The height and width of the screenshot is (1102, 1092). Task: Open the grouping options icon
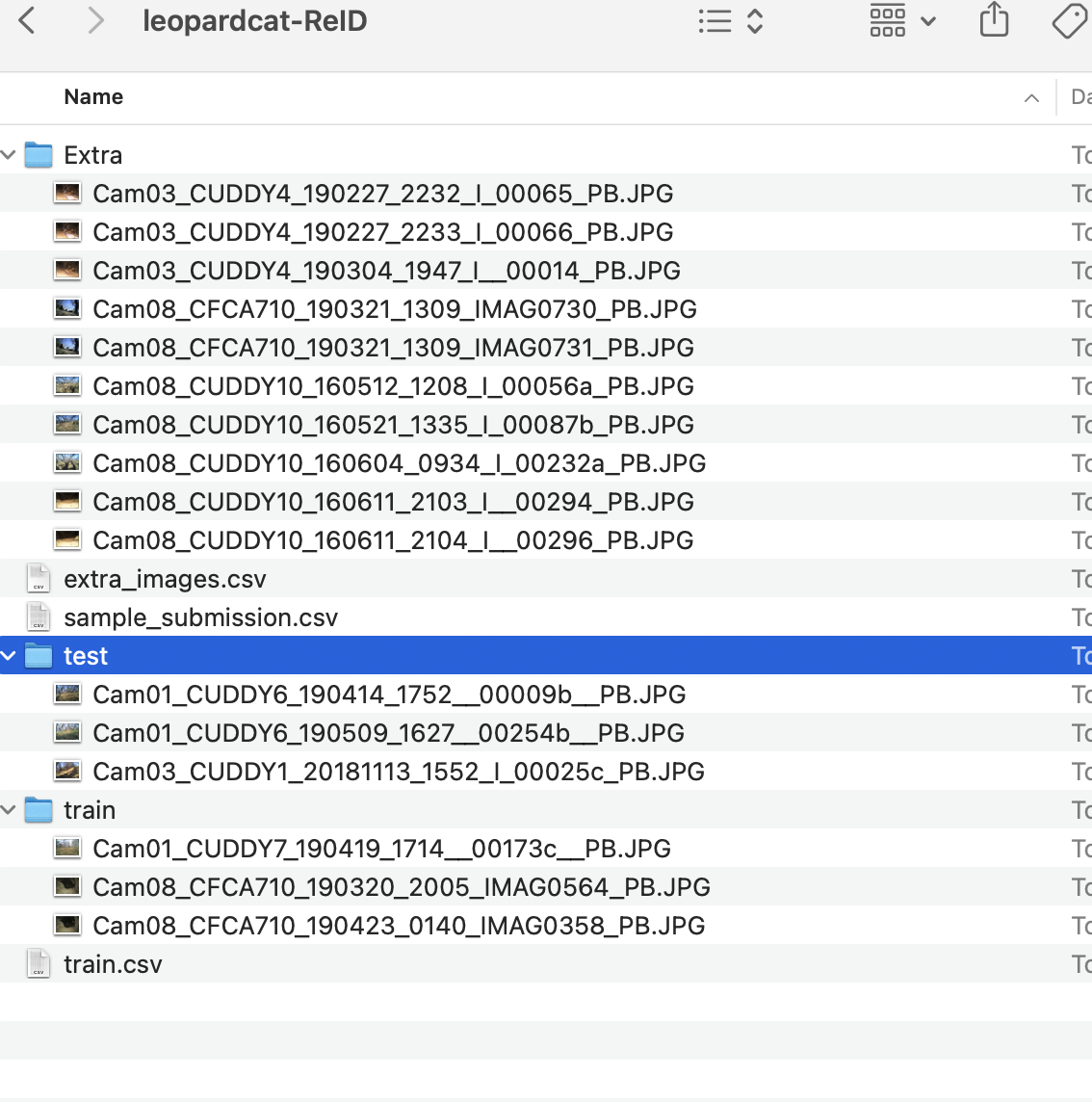click(887, 20)
